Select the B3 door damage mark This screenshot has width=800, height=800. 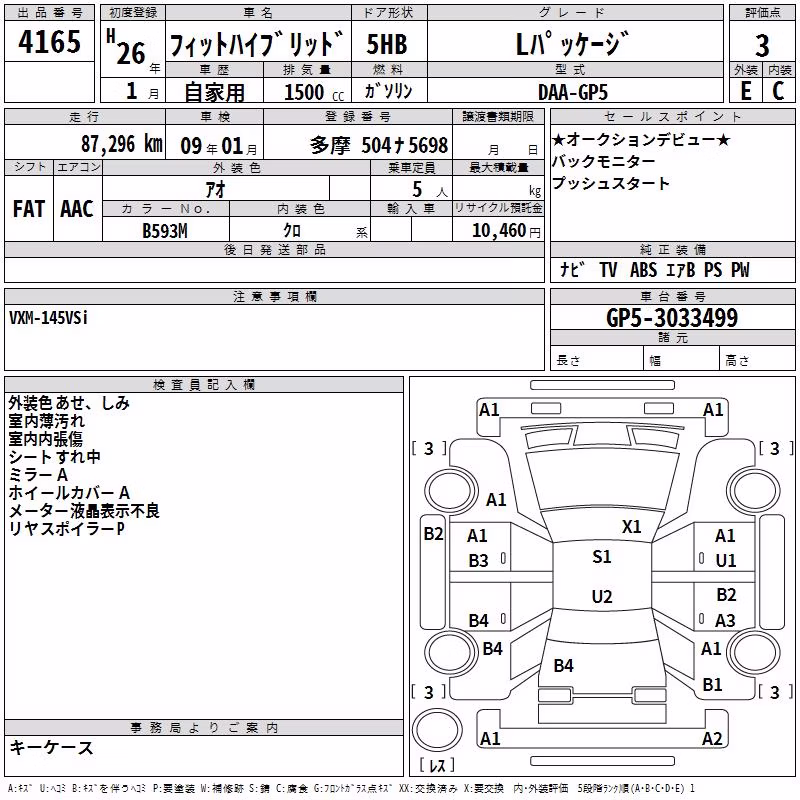click(478, 560)
